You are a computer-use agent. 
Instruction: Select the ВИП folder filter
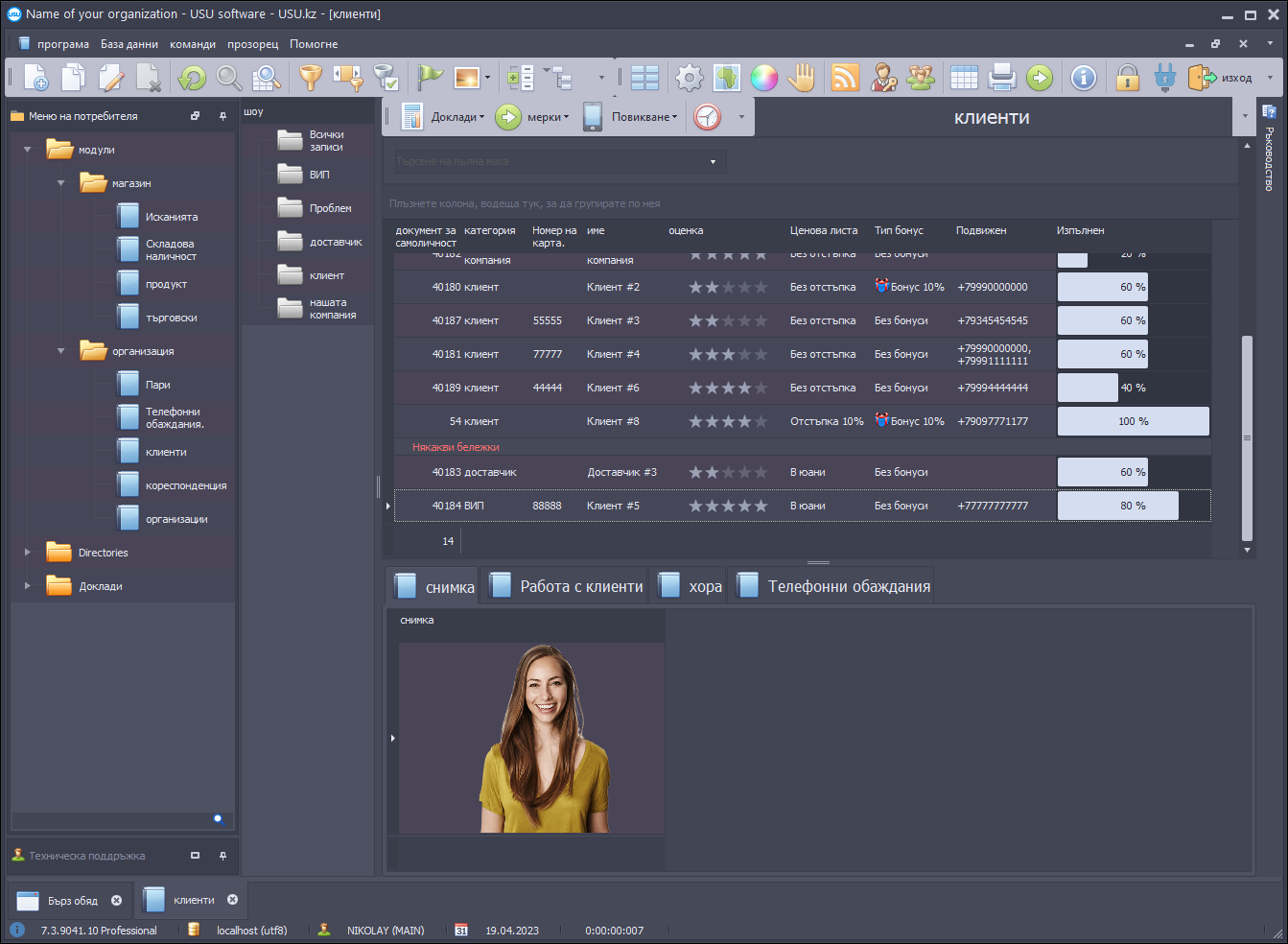tap(304, 175)
